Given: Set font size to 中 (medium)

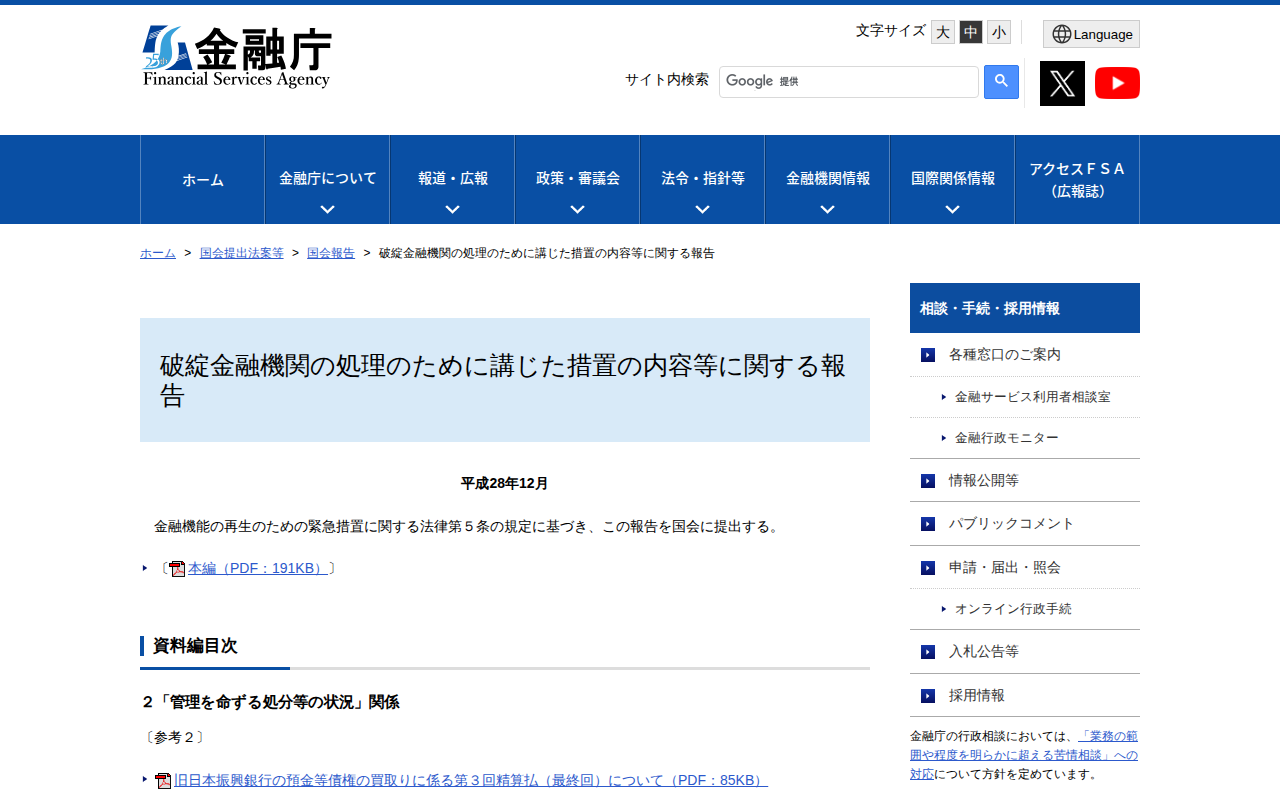Looking at the screenshot, I should pyautogui.click(x=971, y=32).
